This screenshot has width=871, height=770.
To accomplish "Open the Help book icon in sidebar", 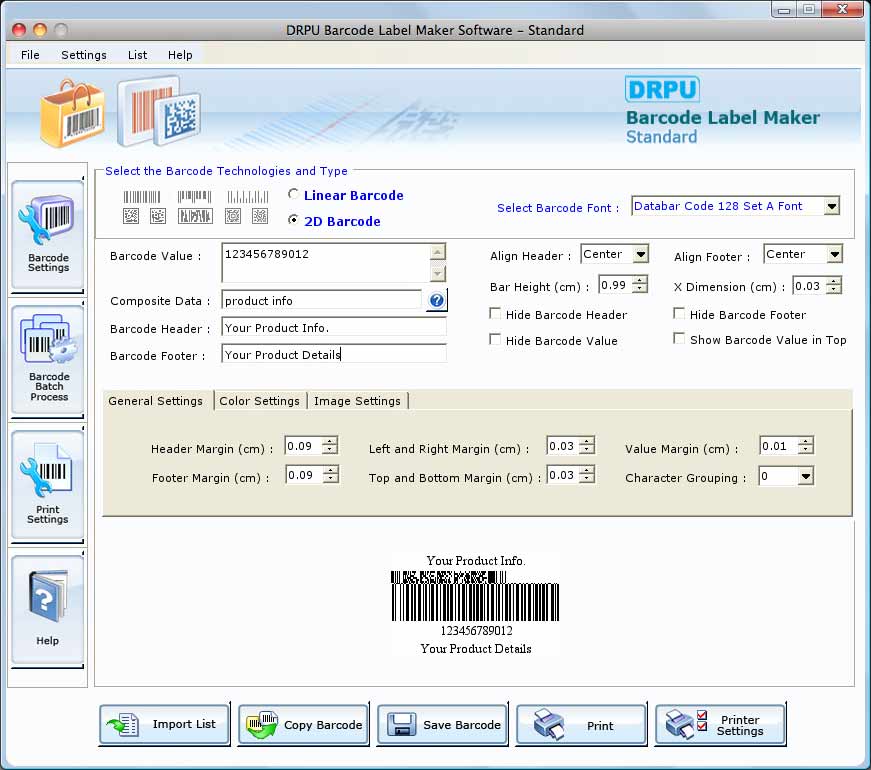I will coord(48,610).
